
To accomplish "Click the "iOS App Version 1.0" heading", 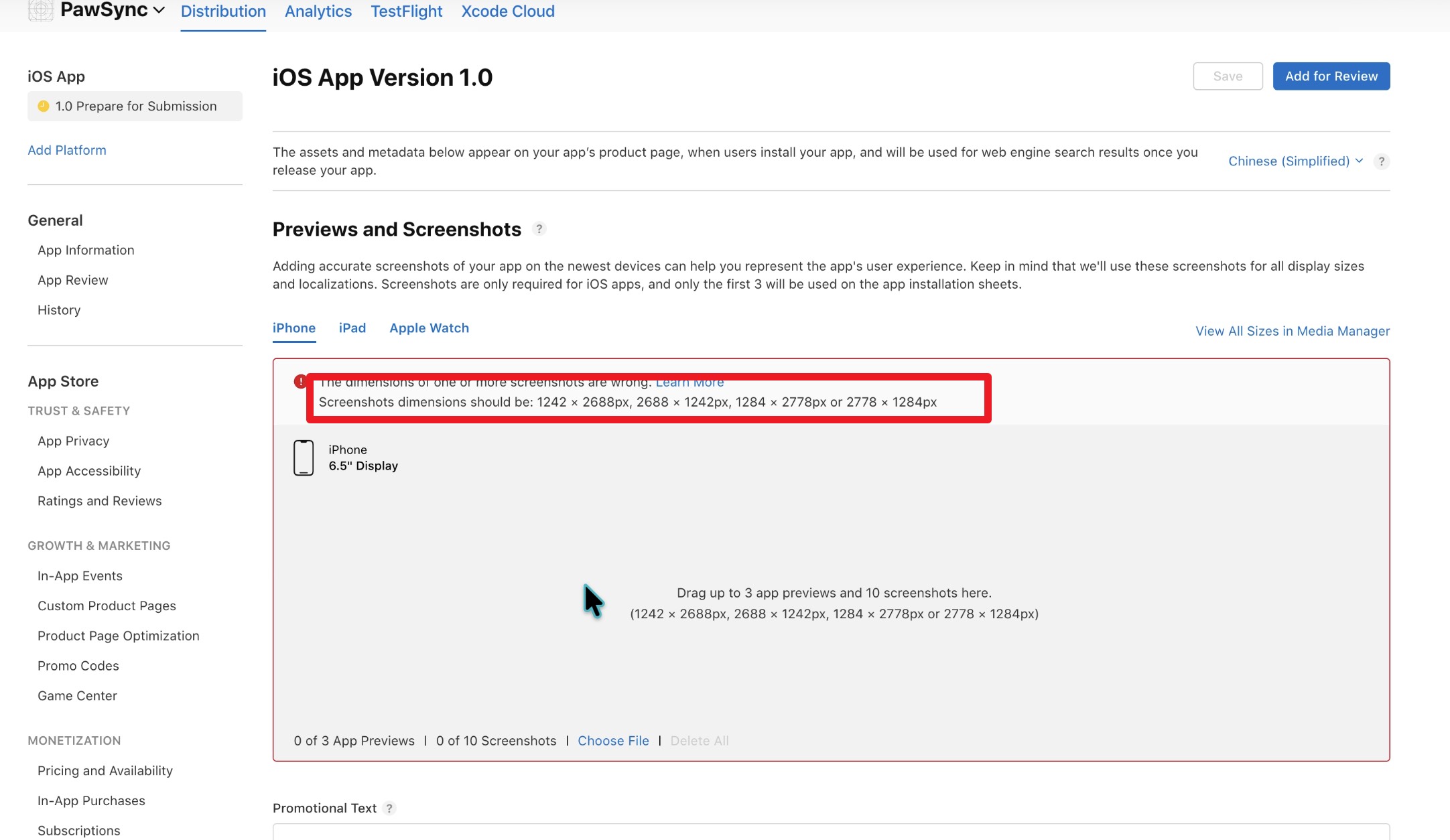I will tap(383, 78).
